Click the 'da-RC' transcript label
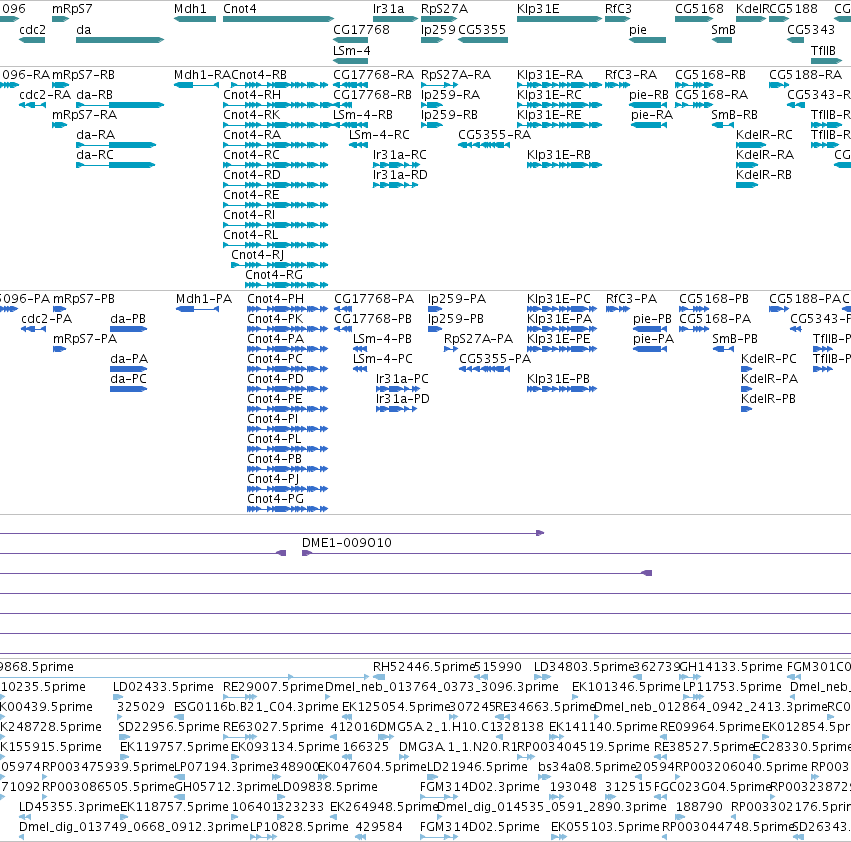The height and width of the screenshot is (842, 851). 95,155
